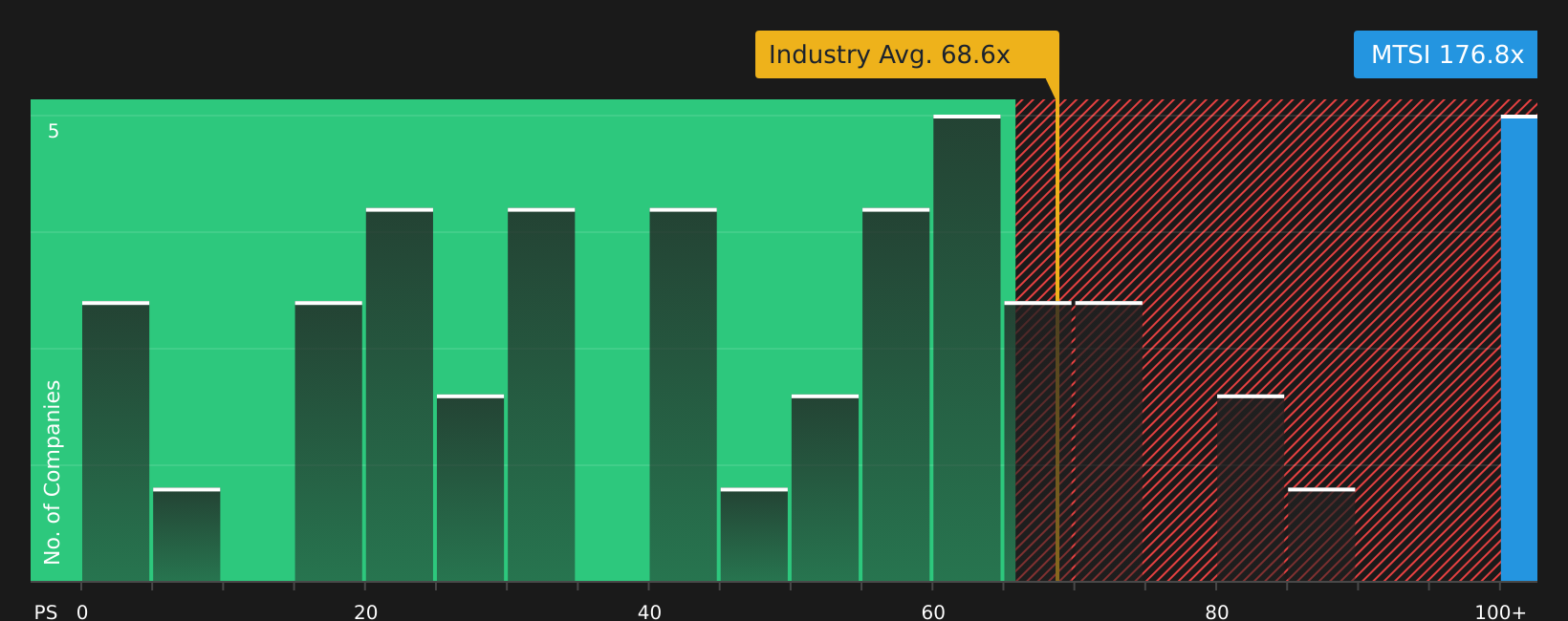Viewport: 1568px width, 621px height.
Task: Select the bar at PS 20-25
Action: (x=400, y=395)
